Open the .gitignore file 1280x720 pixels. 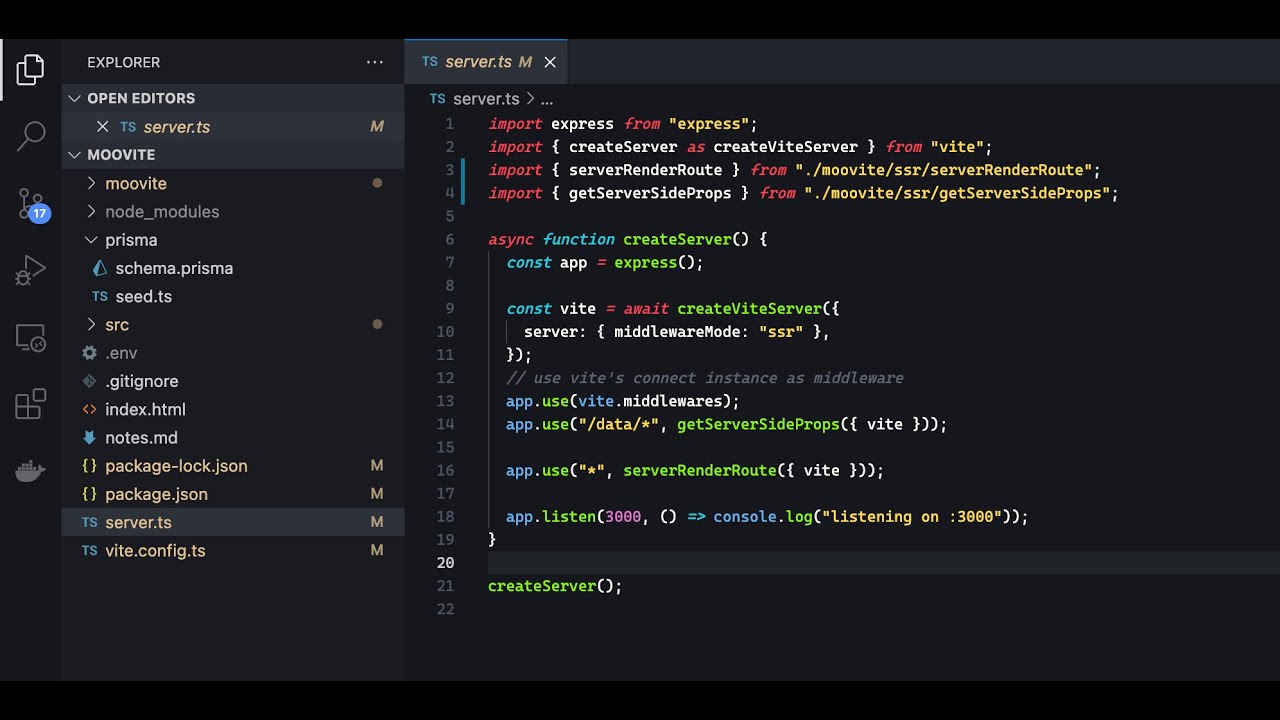pos(233,381)
